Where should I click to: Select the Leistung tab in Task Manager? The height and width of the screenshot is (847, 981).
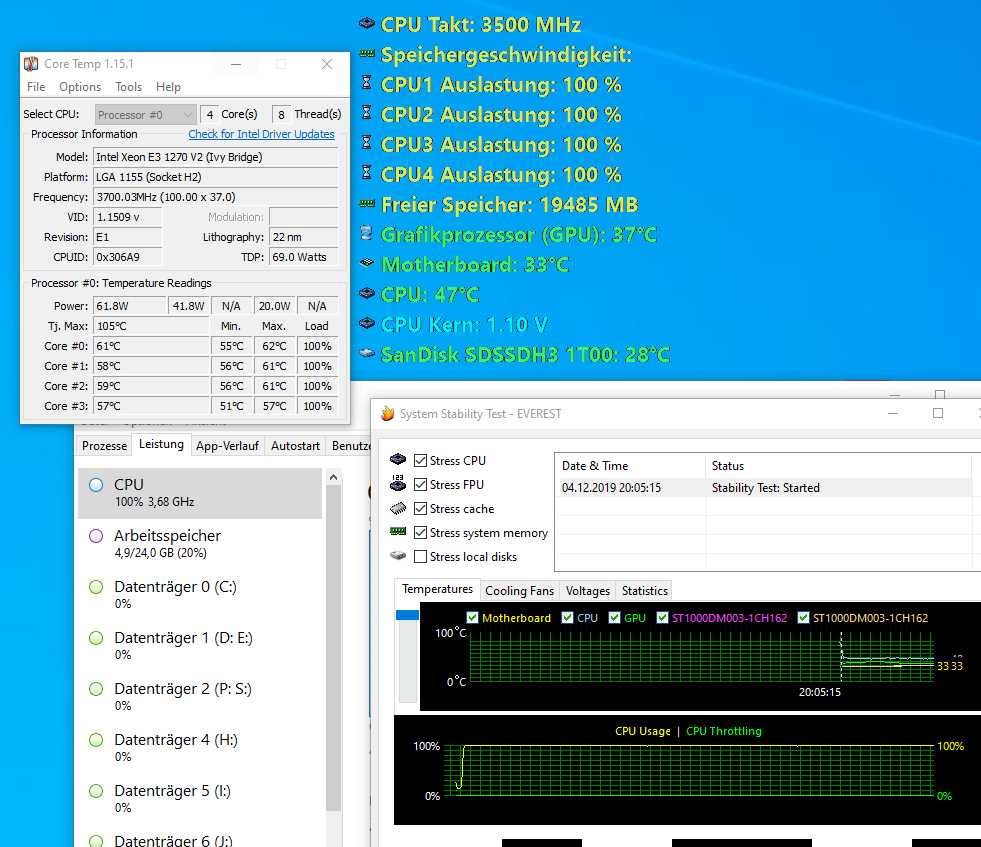161,445
